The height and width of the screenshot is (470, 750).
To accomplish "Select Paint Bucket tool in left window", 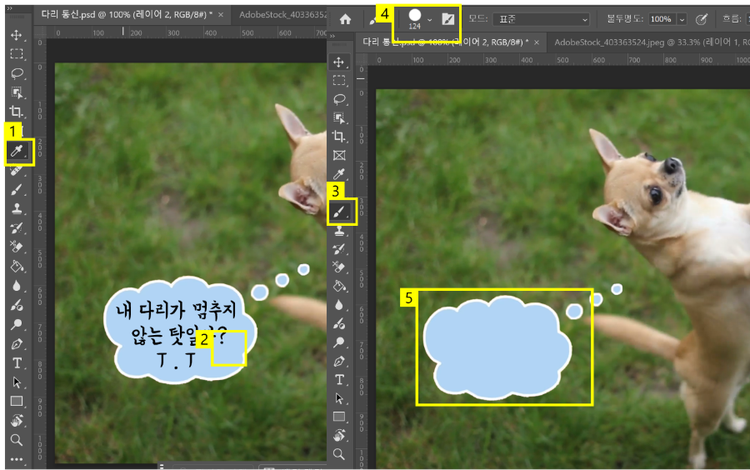I will click(x=17, y=266).
